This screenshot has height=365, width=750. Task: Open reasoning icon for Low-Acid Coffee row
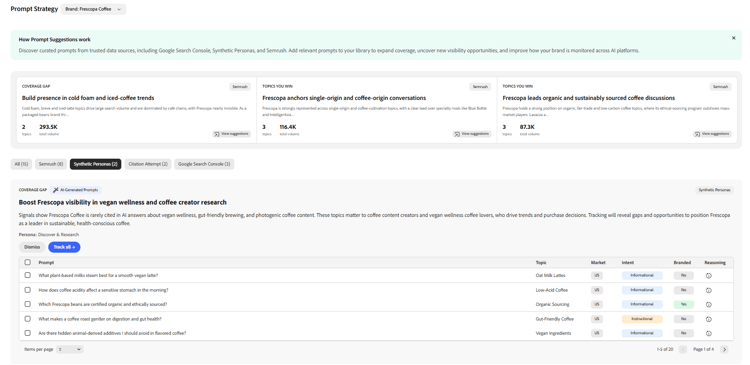[x=709, y=290]
